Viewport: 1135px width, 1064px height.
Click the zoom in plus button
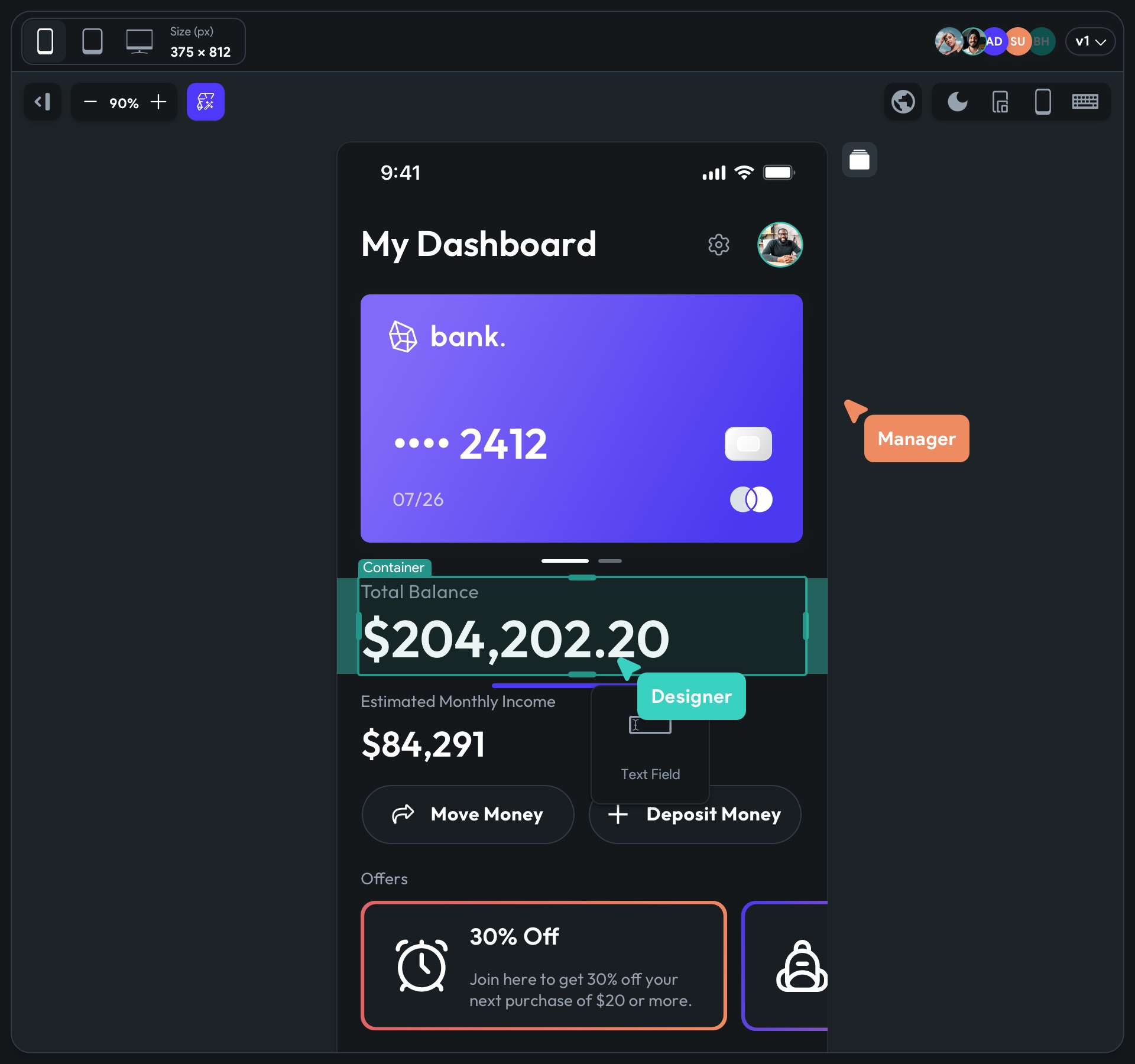tap(158, 102)
